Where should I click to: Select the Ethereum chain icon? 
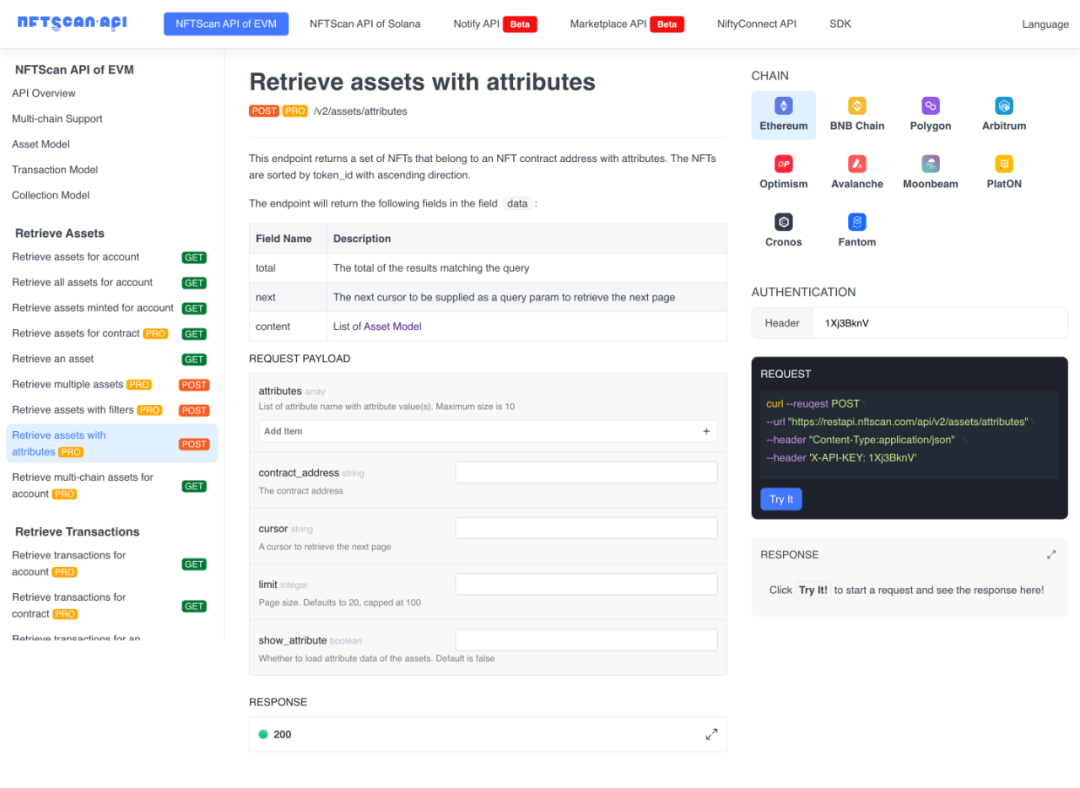click(784, 106)
